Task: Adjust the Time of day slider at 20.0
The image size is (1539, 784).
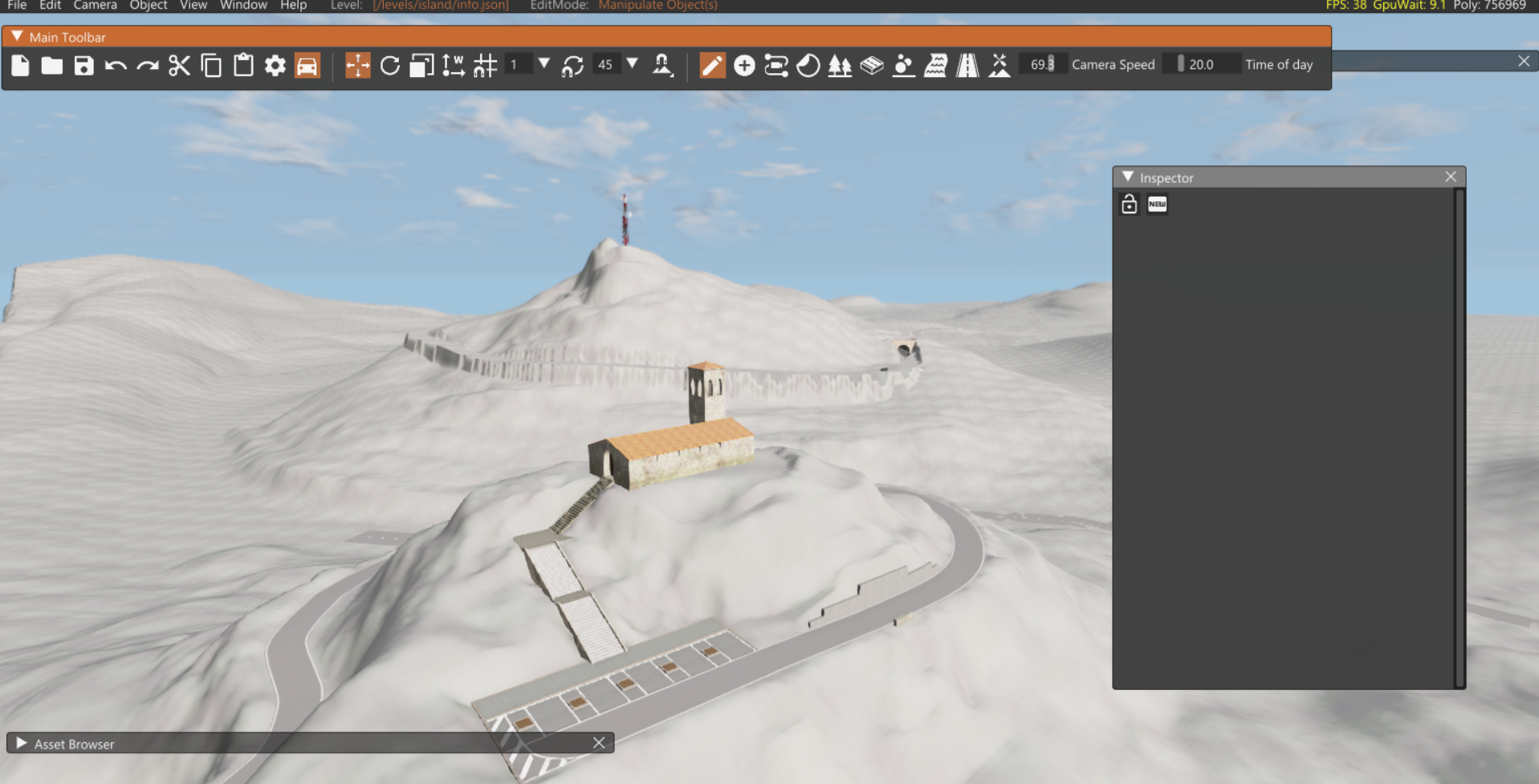Action: coord(1201,64)
